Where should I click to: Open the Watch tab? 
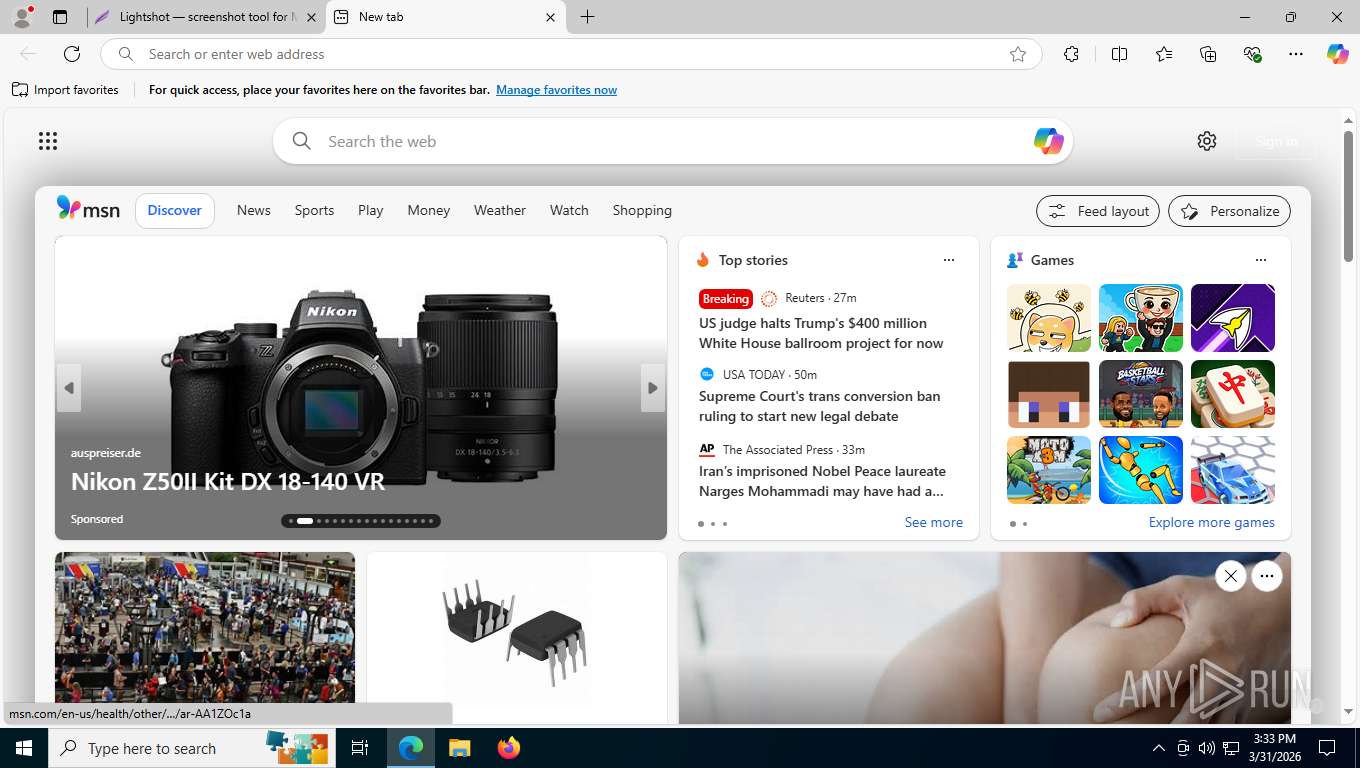point(569,210)
